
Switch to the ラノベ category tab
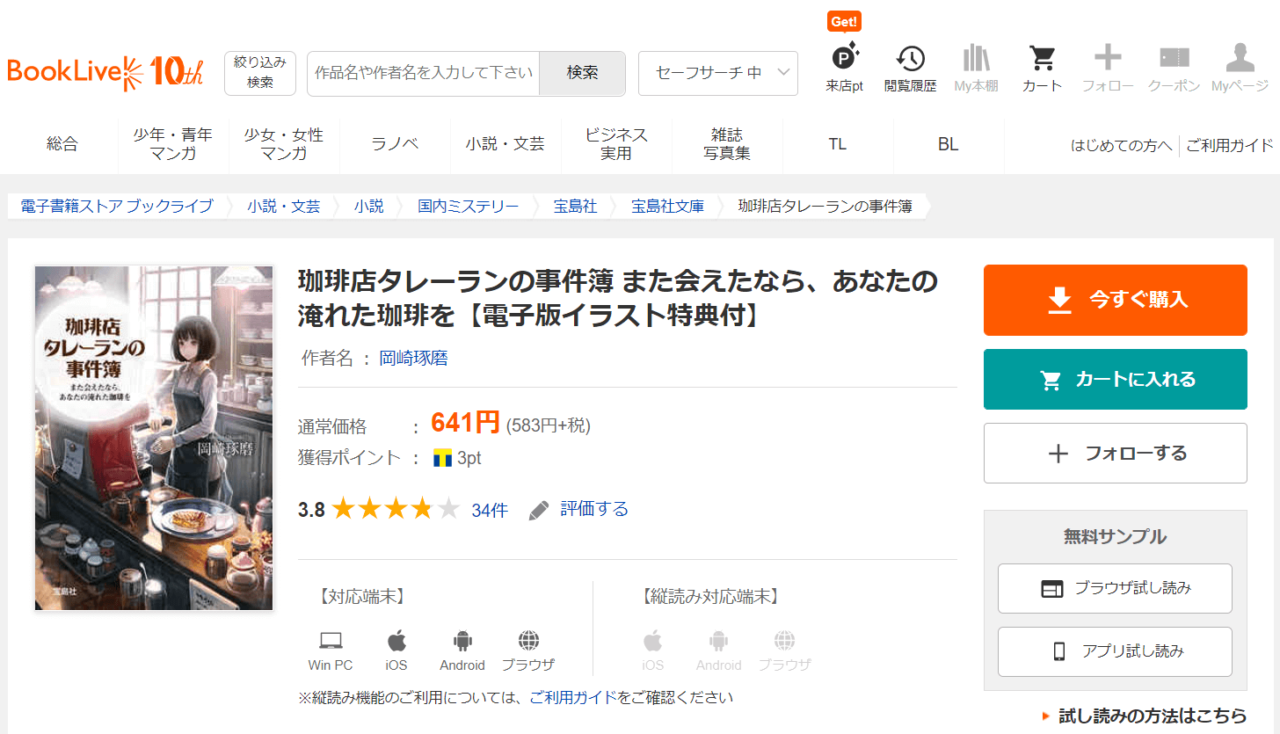coord(395,144)
